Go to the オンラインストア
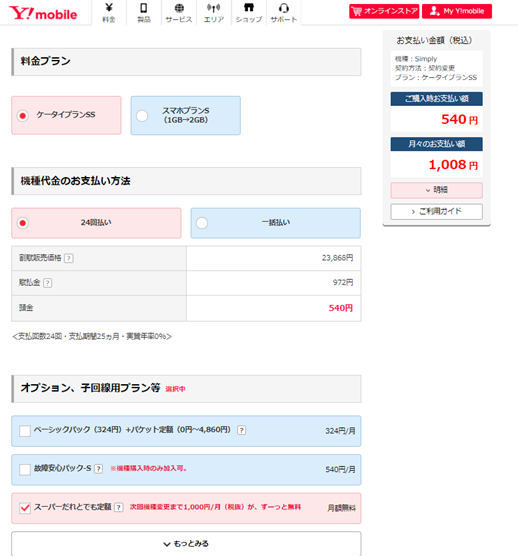 pyautogui.click(x=384, y=11)
